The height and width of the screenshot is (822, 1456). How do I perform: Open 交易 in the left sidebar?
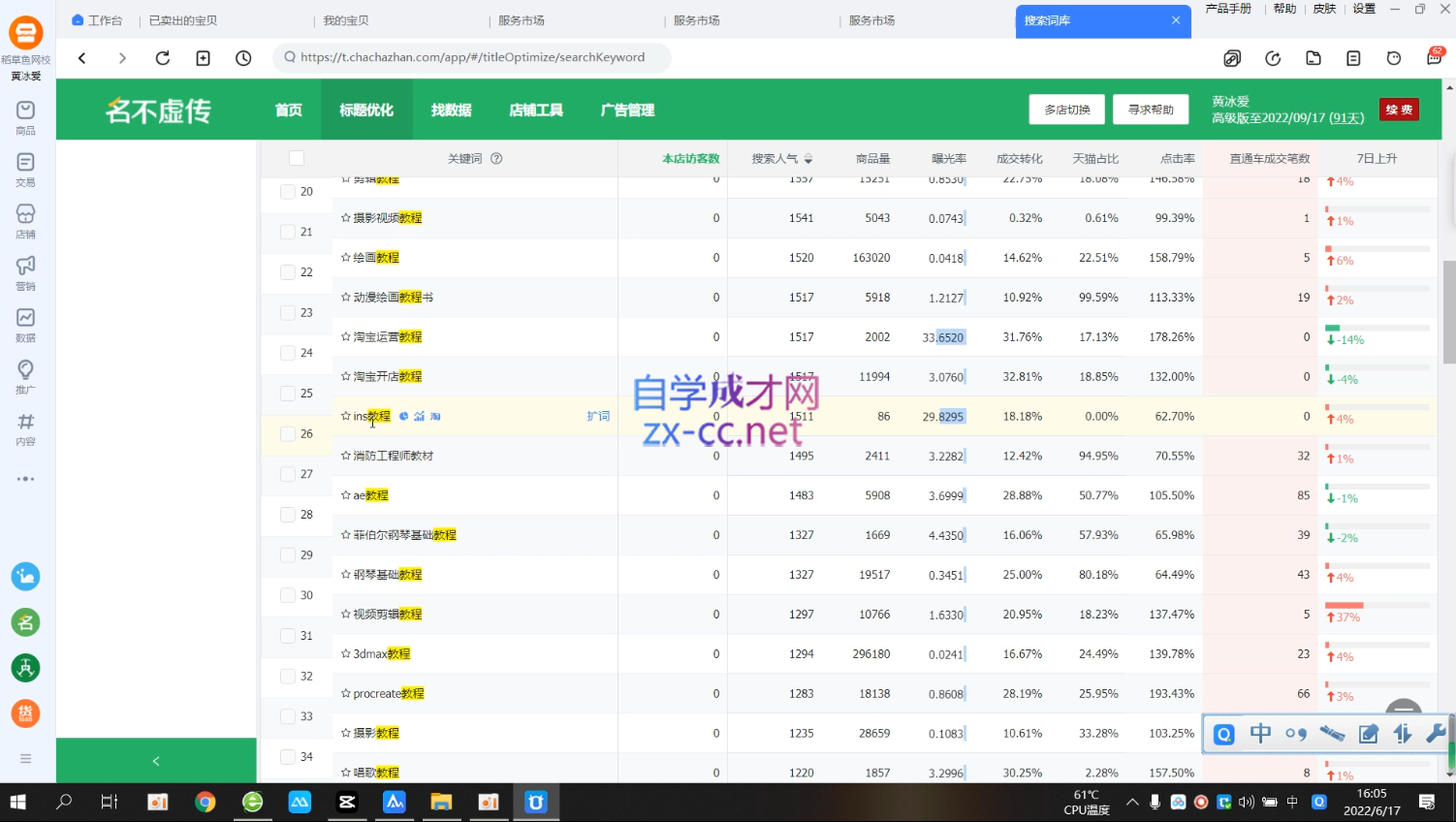[26, 170]
